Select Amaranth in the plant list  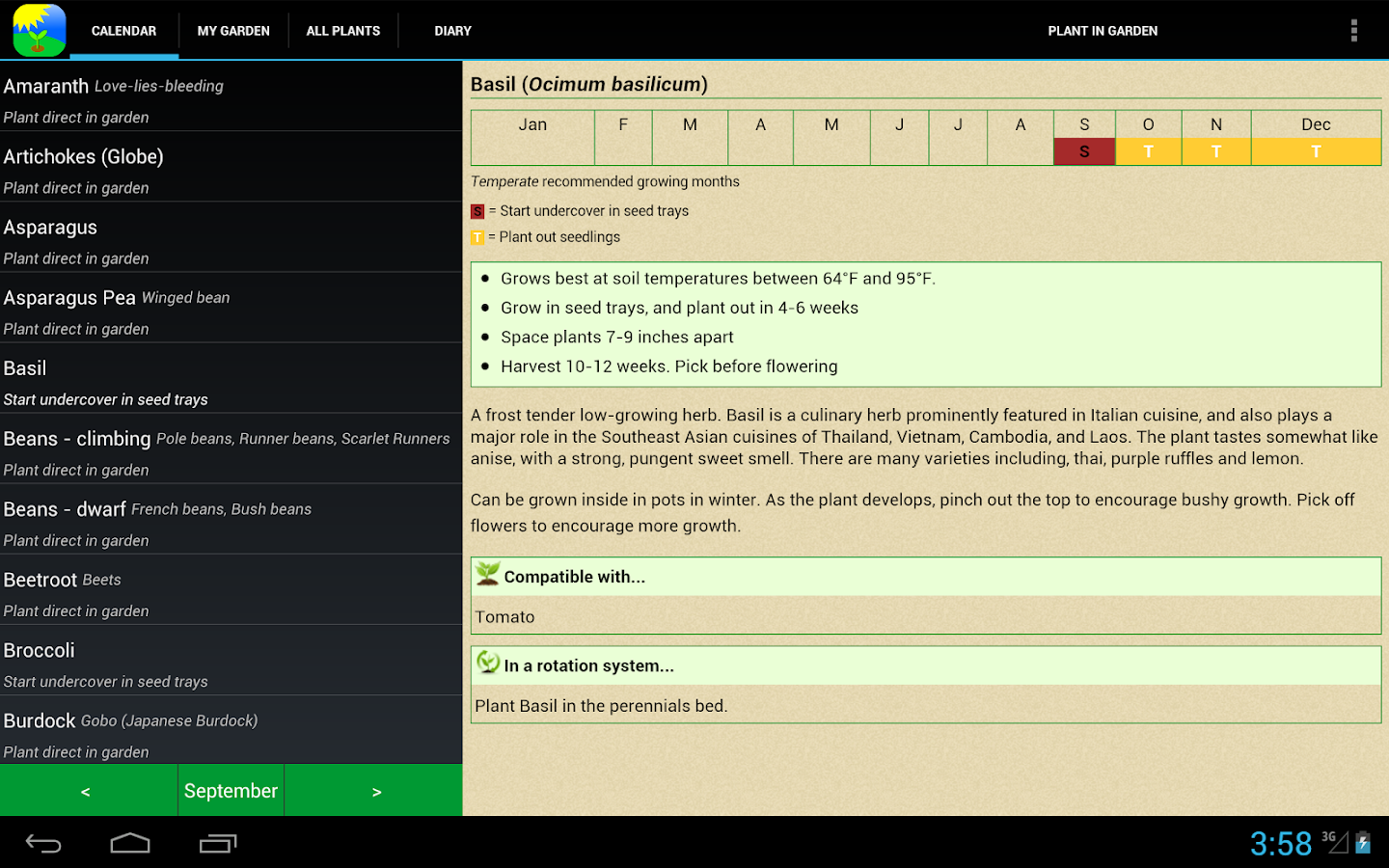click(231, 96)
